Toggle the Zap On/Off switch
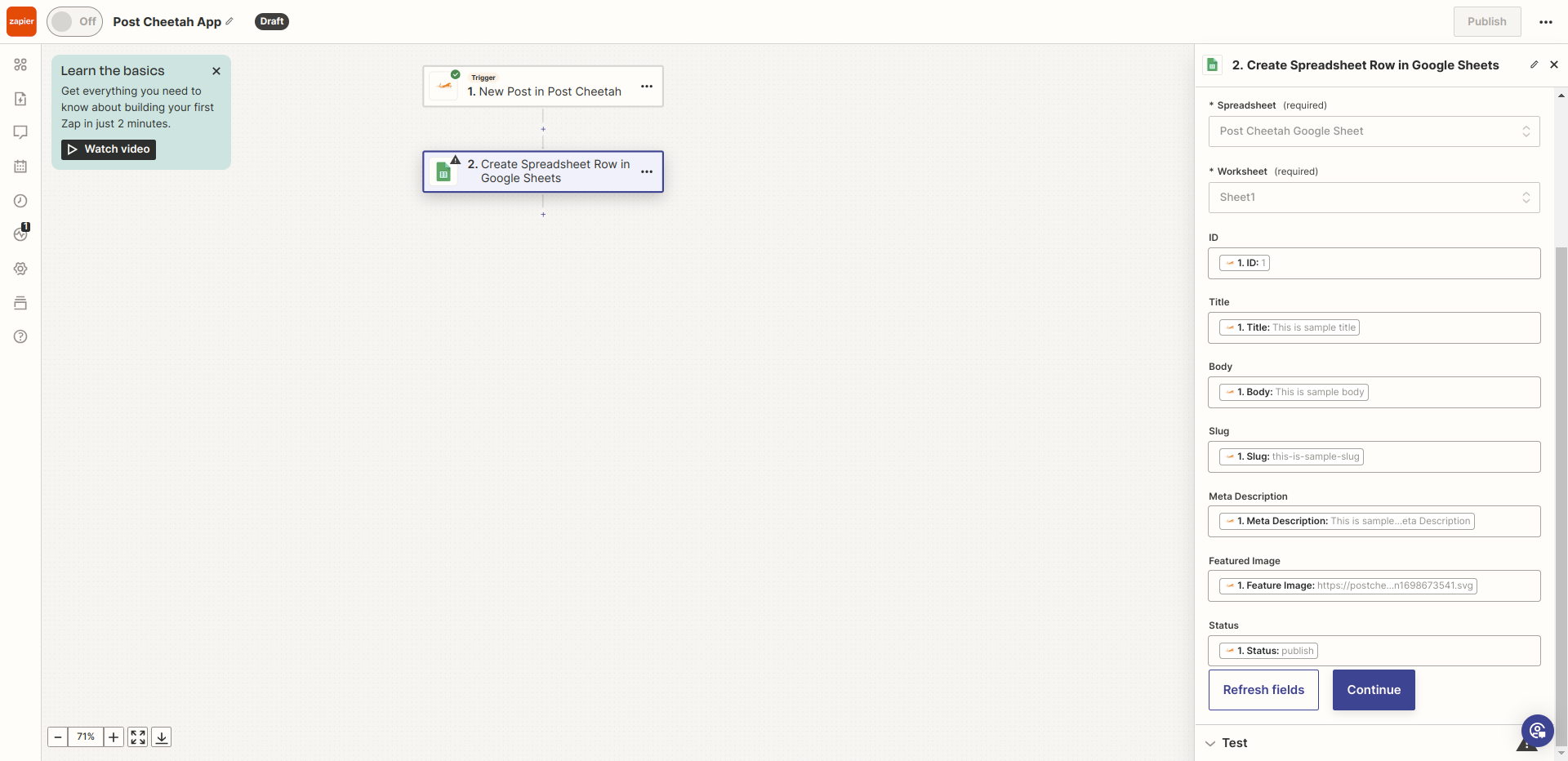This screenshot has height=761, width=1568. (x=74, y=21)
